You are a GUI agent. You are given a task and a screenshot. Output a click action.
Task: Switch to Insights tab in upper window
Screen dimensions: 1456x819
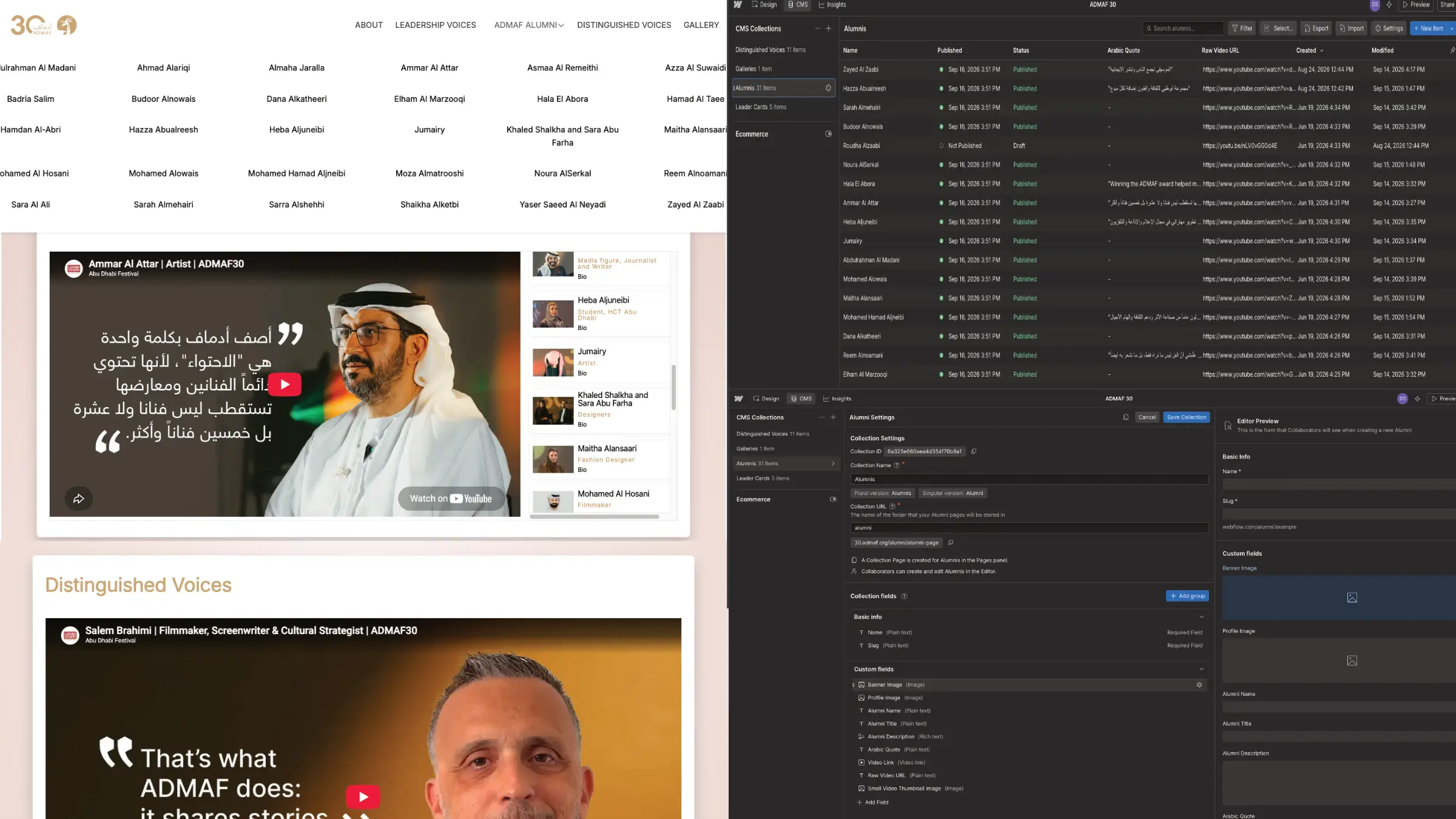[832, 5]
